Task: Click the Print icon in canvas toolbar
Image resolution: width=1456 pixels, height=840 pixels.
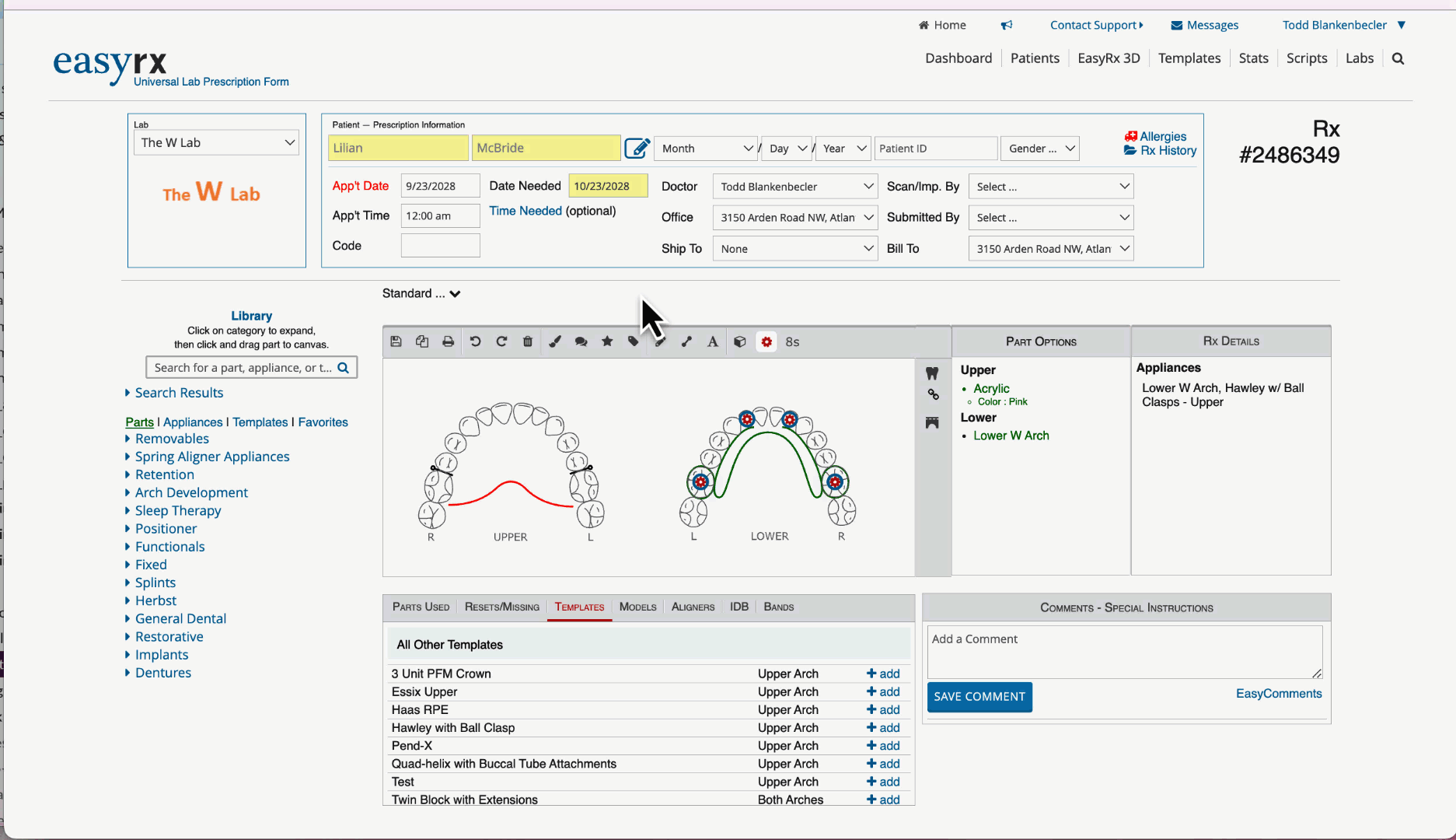Action: [449, 341]
